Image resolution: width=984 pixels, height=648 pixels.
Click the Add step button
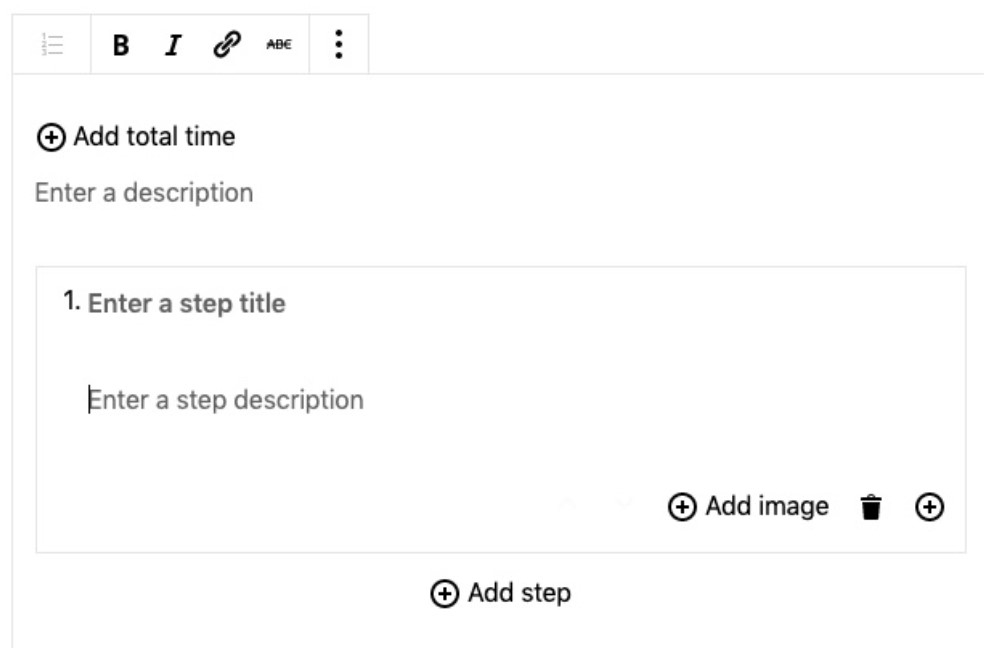point(501,593)
